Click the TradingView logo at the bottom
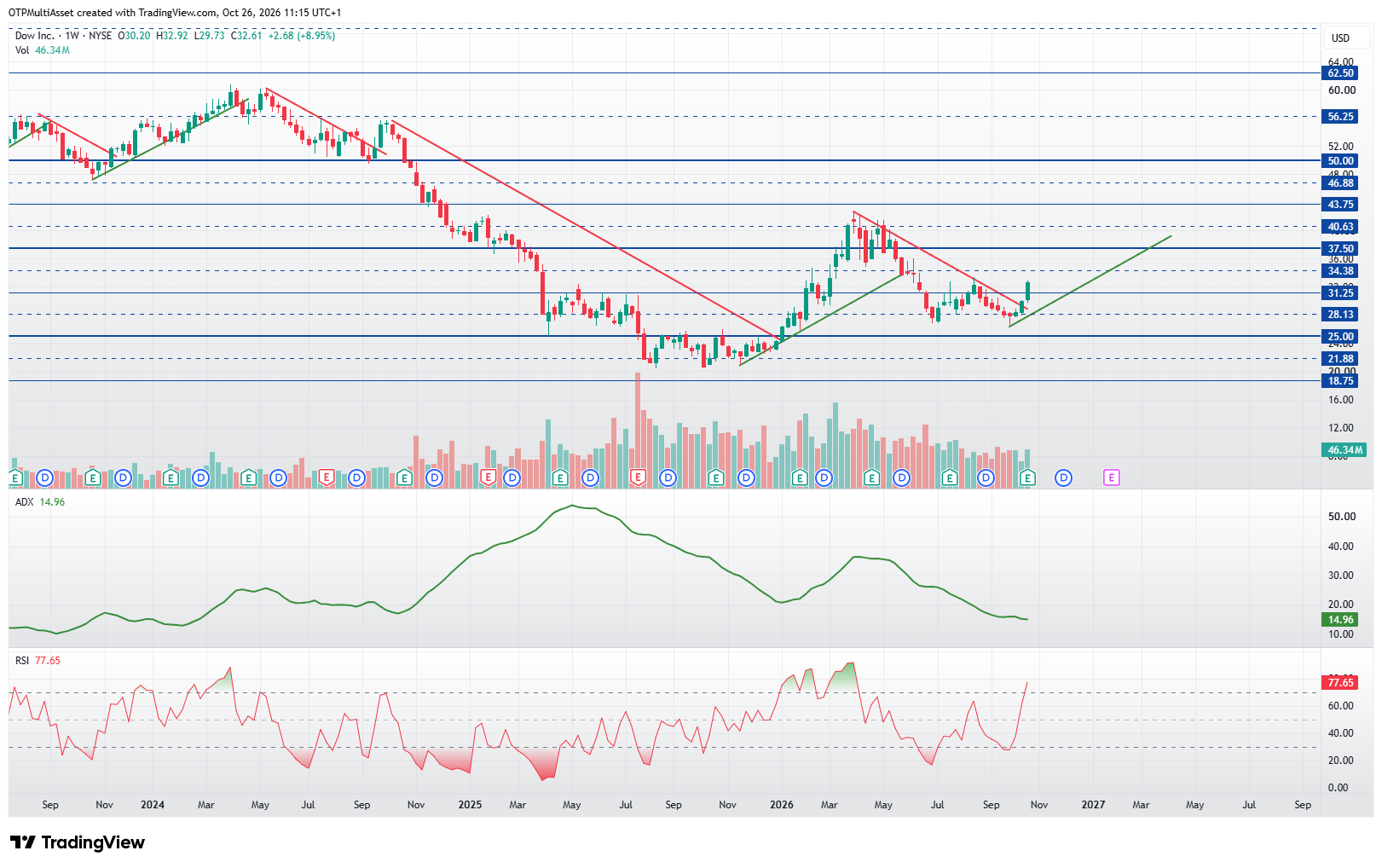The image size is (1382, 868). coord(78,842)
